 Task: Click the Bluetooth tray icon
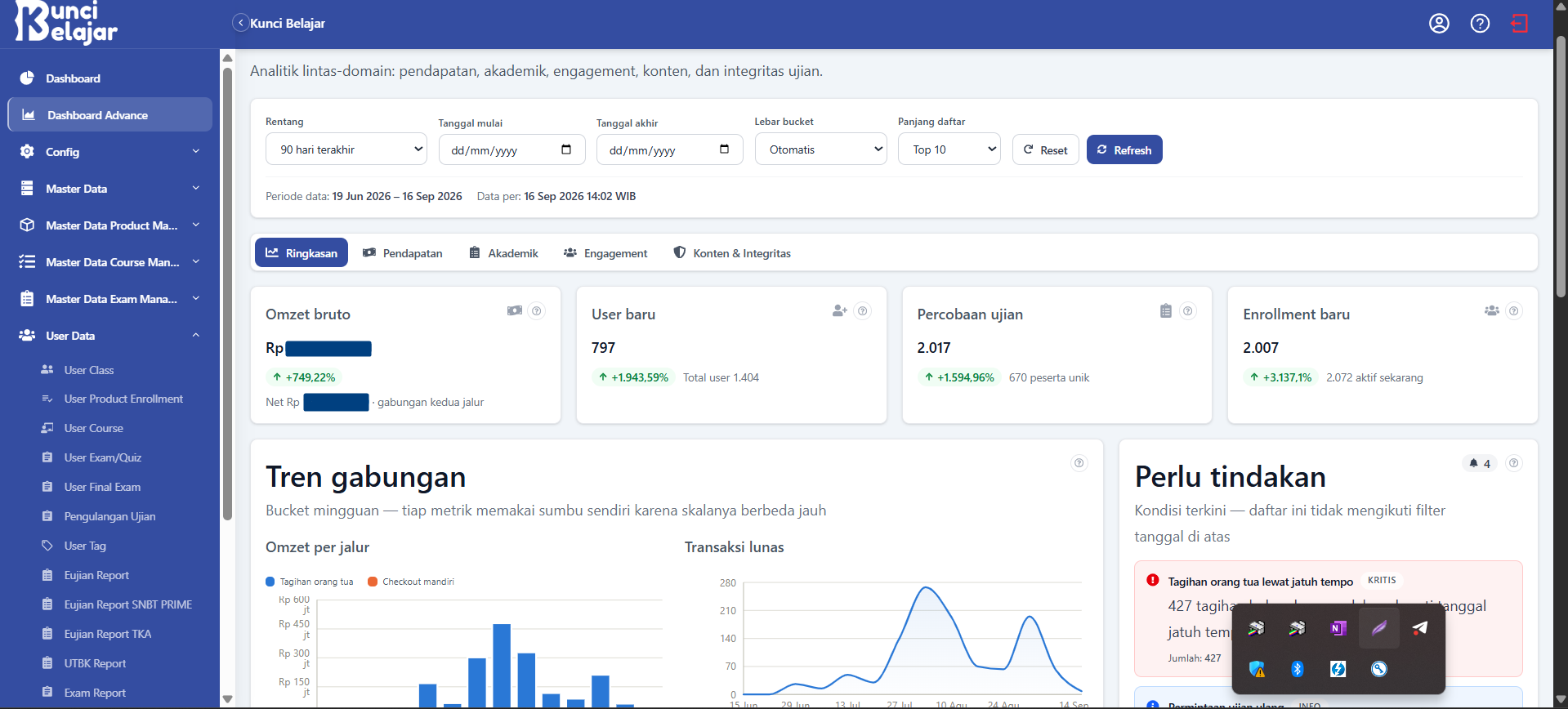tap(1297, 669)
